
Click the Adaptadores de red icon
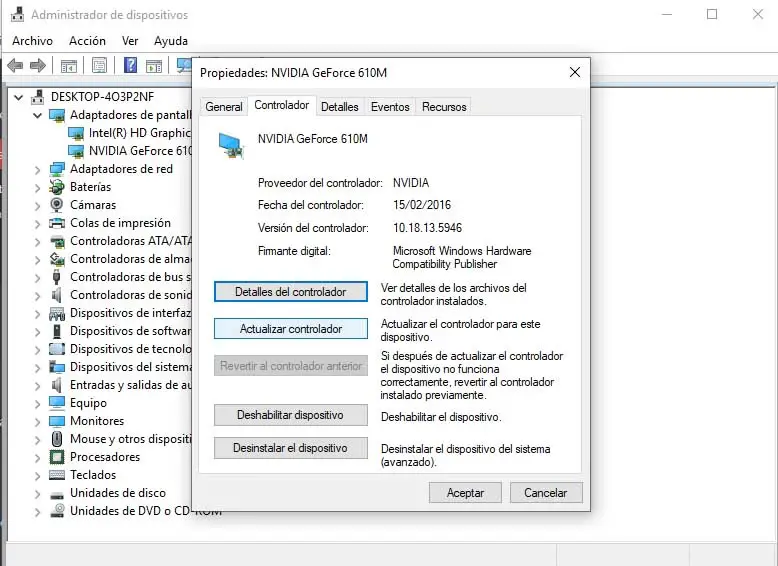(x=57, y=169)
